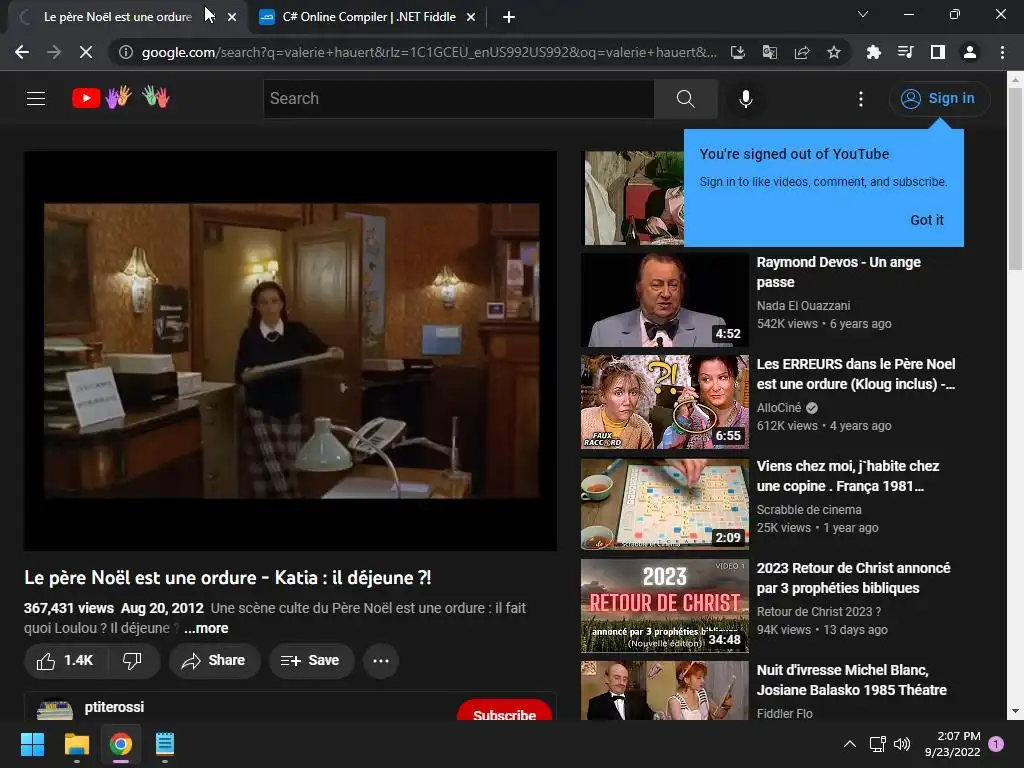Screen dimensions: 1024x768
Task: Dismiss popup with Got it
Action: (x=927, y=220)
